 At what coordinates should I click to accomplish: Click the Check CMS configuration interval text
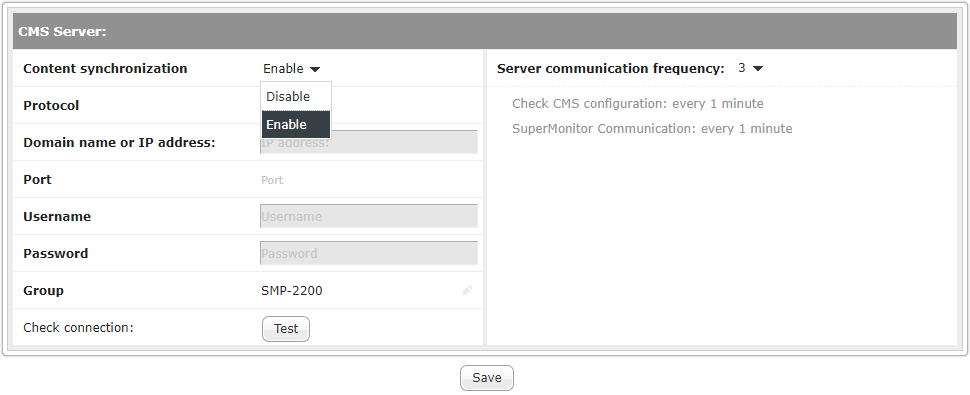[638, 104]
